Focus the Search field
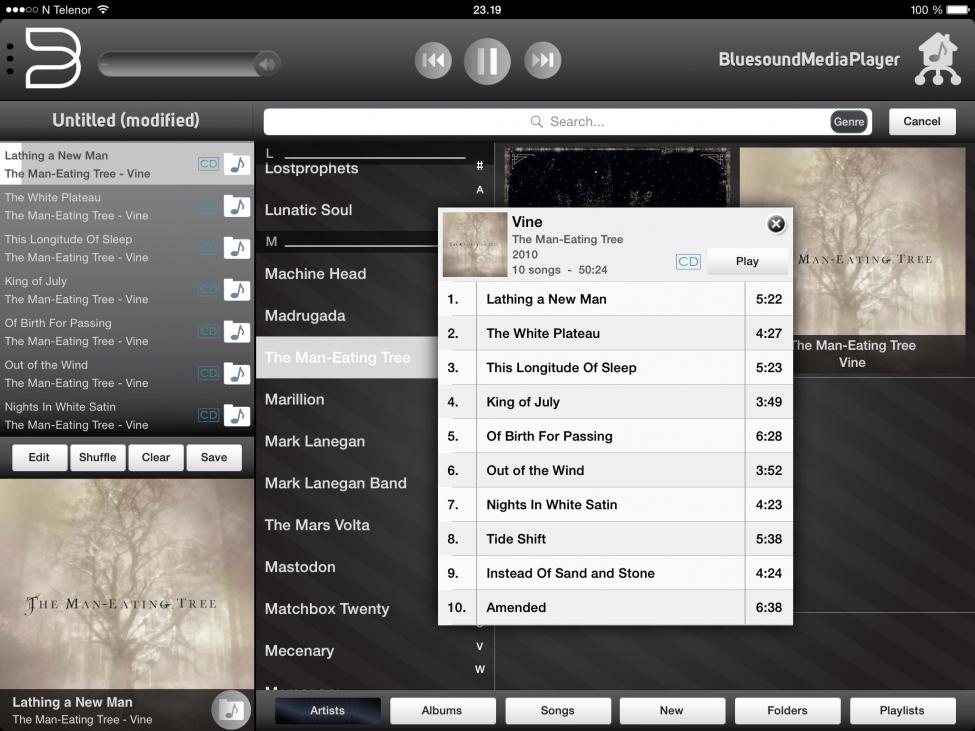This screenshot has width=975, height=731. (x=567, y=122)
